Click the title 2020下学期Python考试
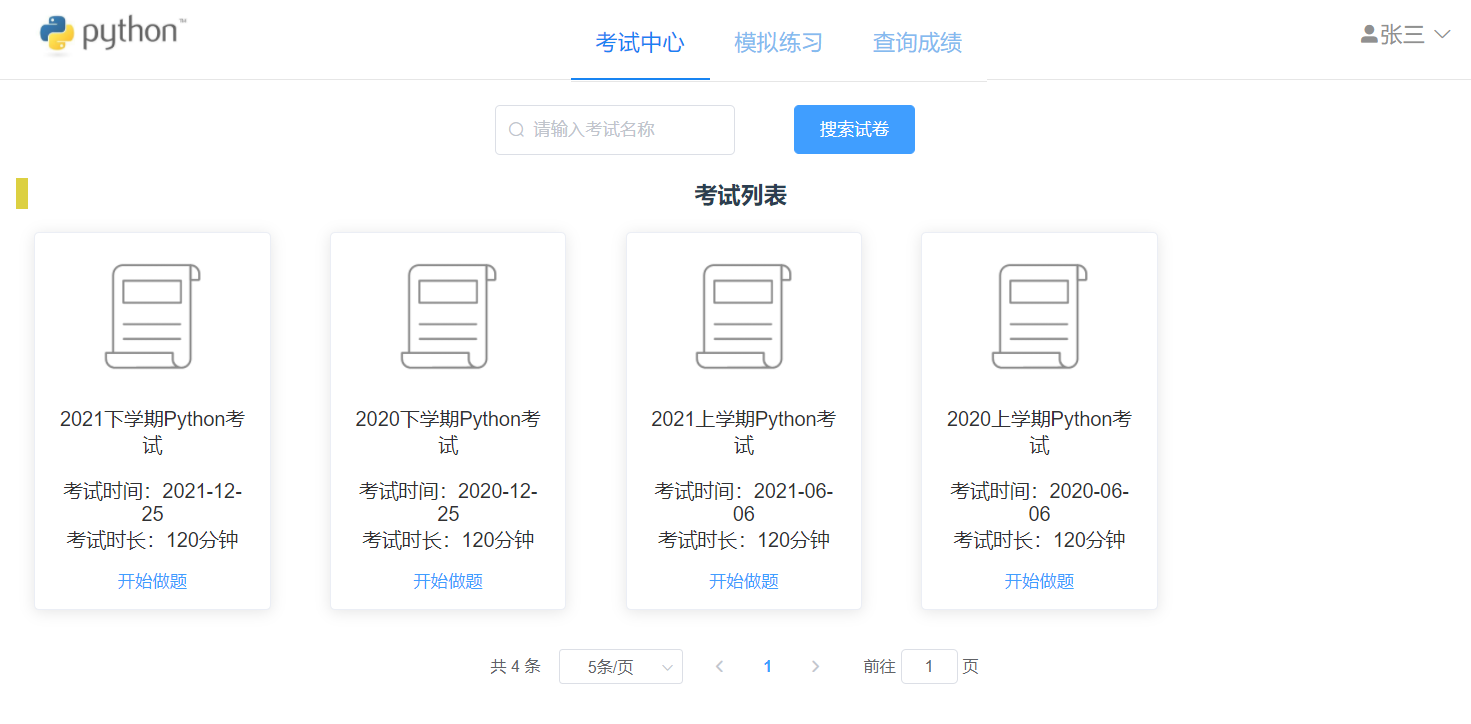This screenshot has height=724, width=1471. click(448, 432)
